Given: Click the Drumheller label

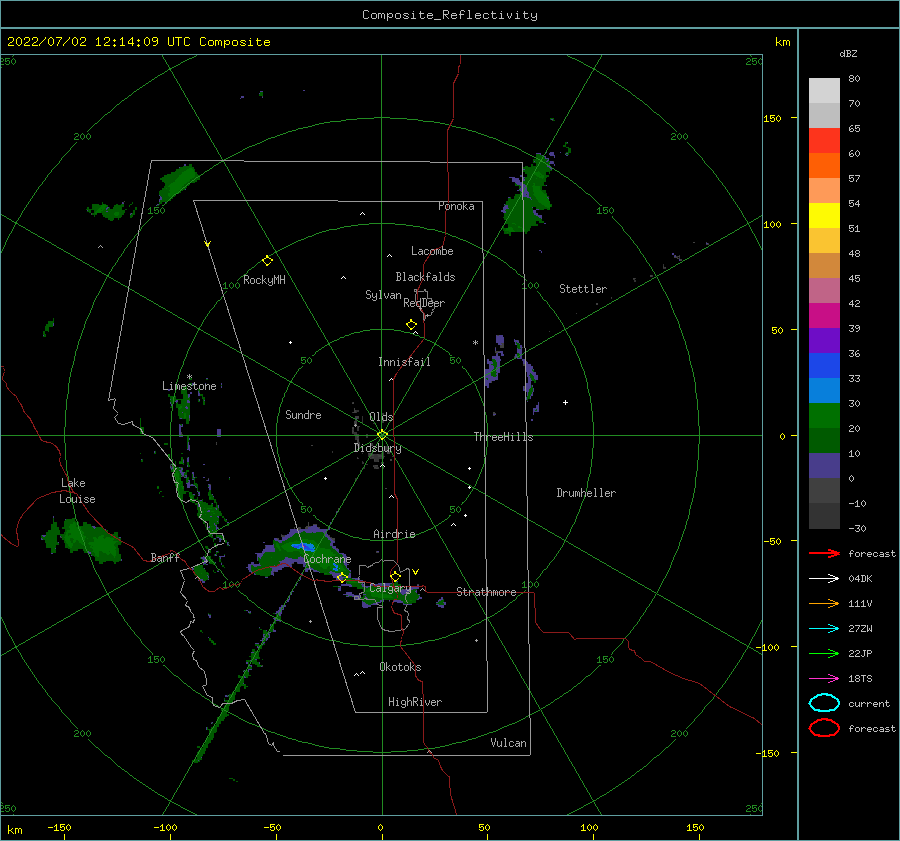Looking at the screenshot, I should pos(586,493).
